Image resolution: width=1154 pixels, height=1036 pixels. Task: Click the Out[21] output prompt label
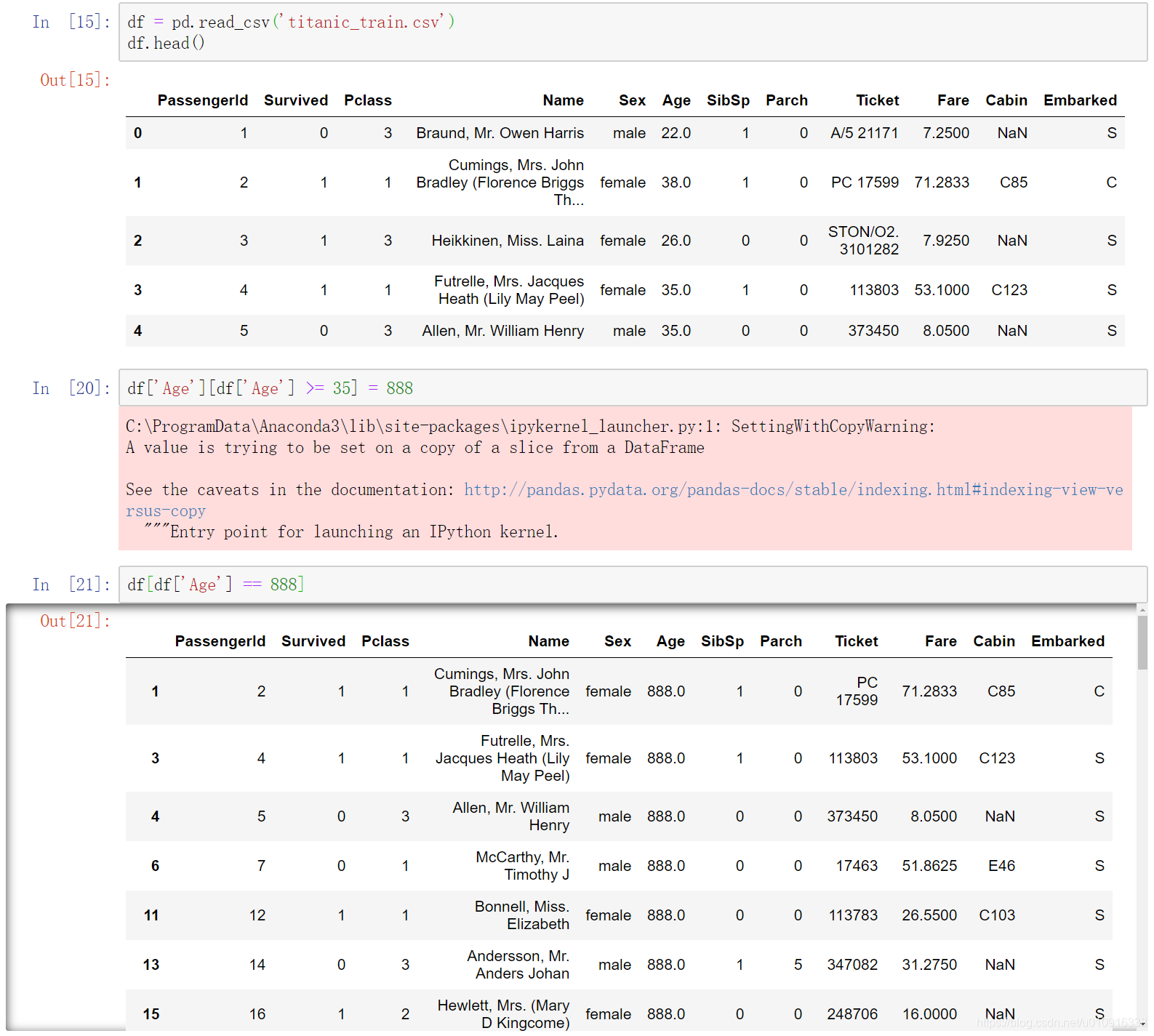(75, 621)
